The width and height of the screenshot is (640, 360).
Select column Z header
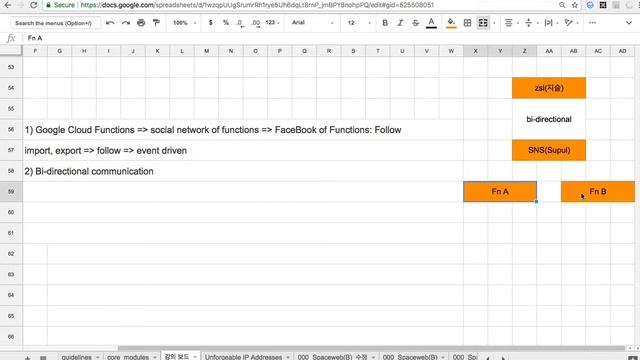coord(524,51)
